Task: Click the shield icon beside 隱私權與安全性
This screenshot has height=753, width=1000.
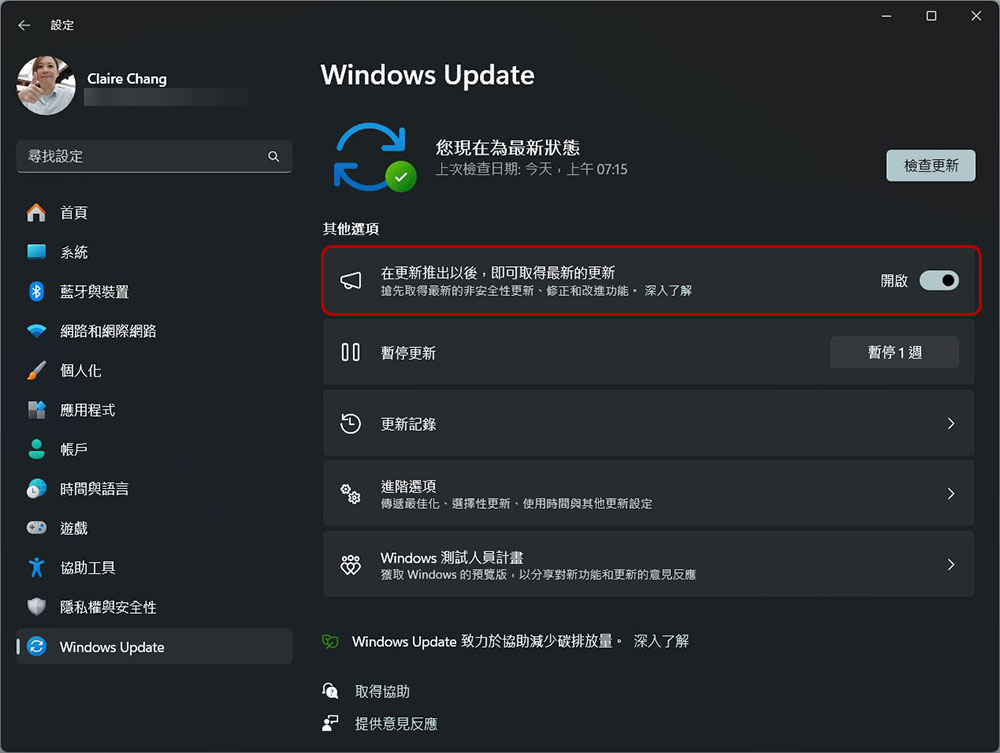Action: click(36, 607)
